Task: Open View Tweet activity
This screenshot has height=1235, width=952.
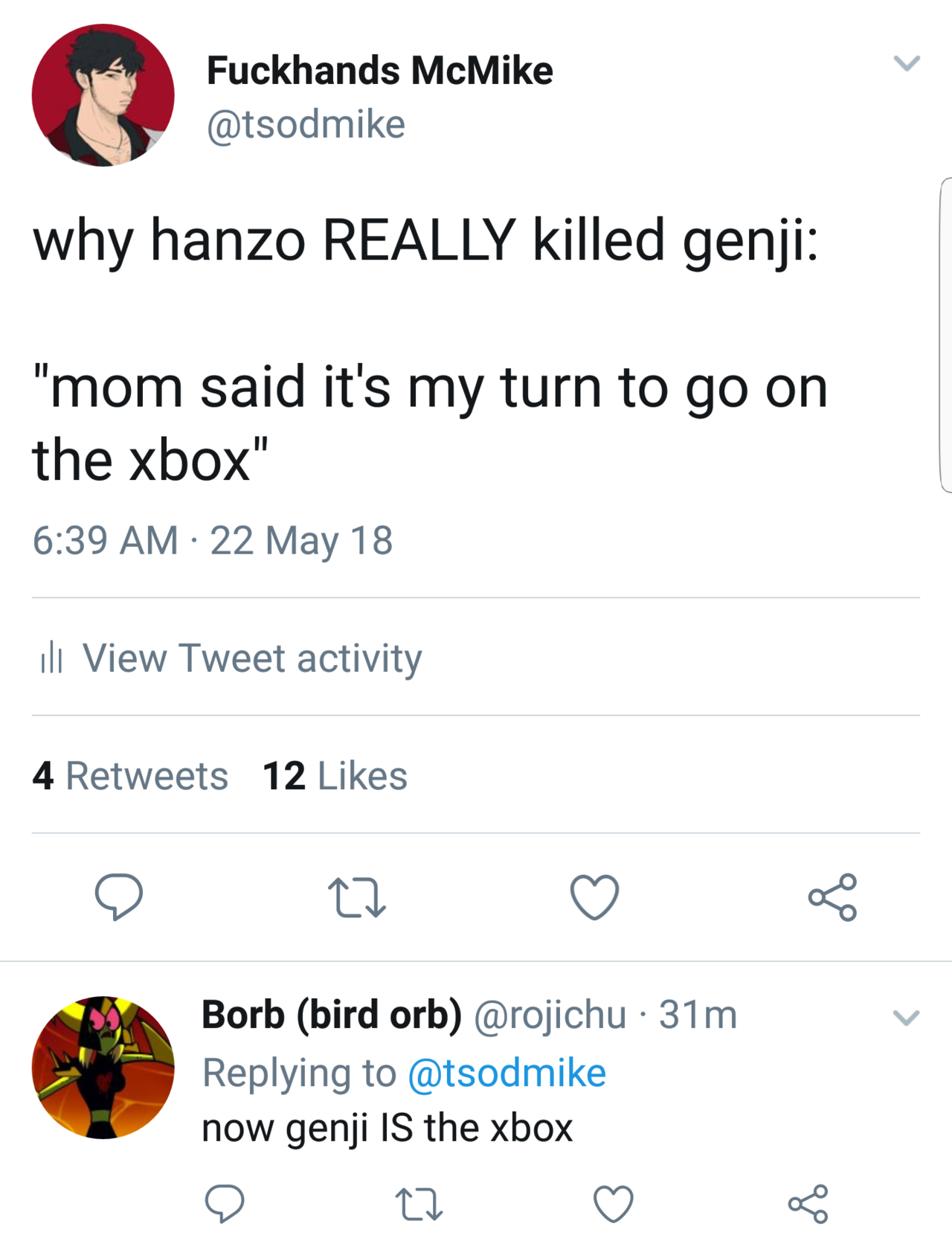Action: click(x=252, y=658)
